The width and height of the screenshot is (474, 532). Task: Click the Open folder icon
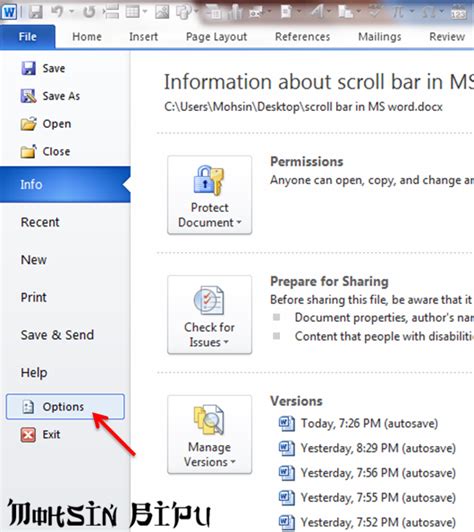(29, 124)
